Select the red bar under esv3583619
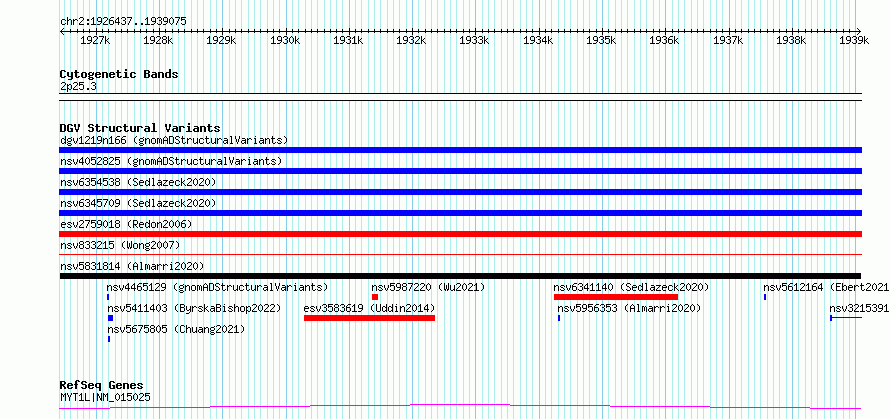Image resolution: width=890 pixels, height=419 pixels. (x=370, y=318)
